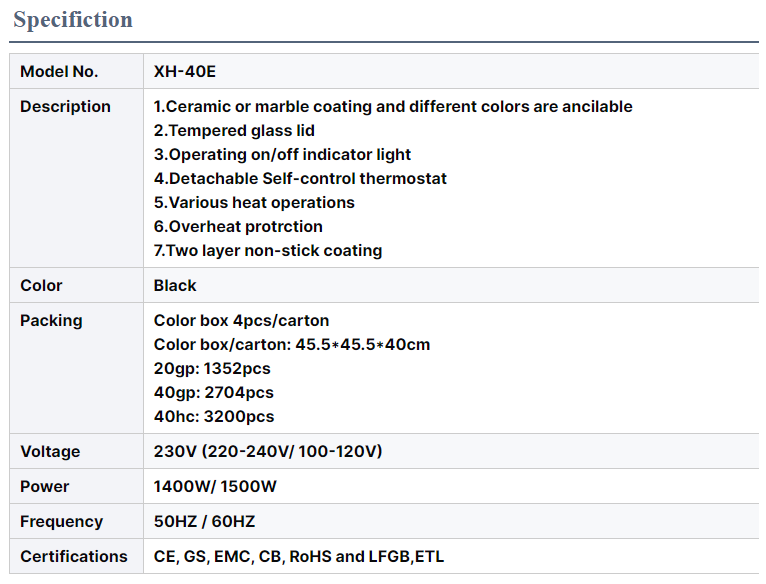Click the Specifiction heading

click(73, 20)
